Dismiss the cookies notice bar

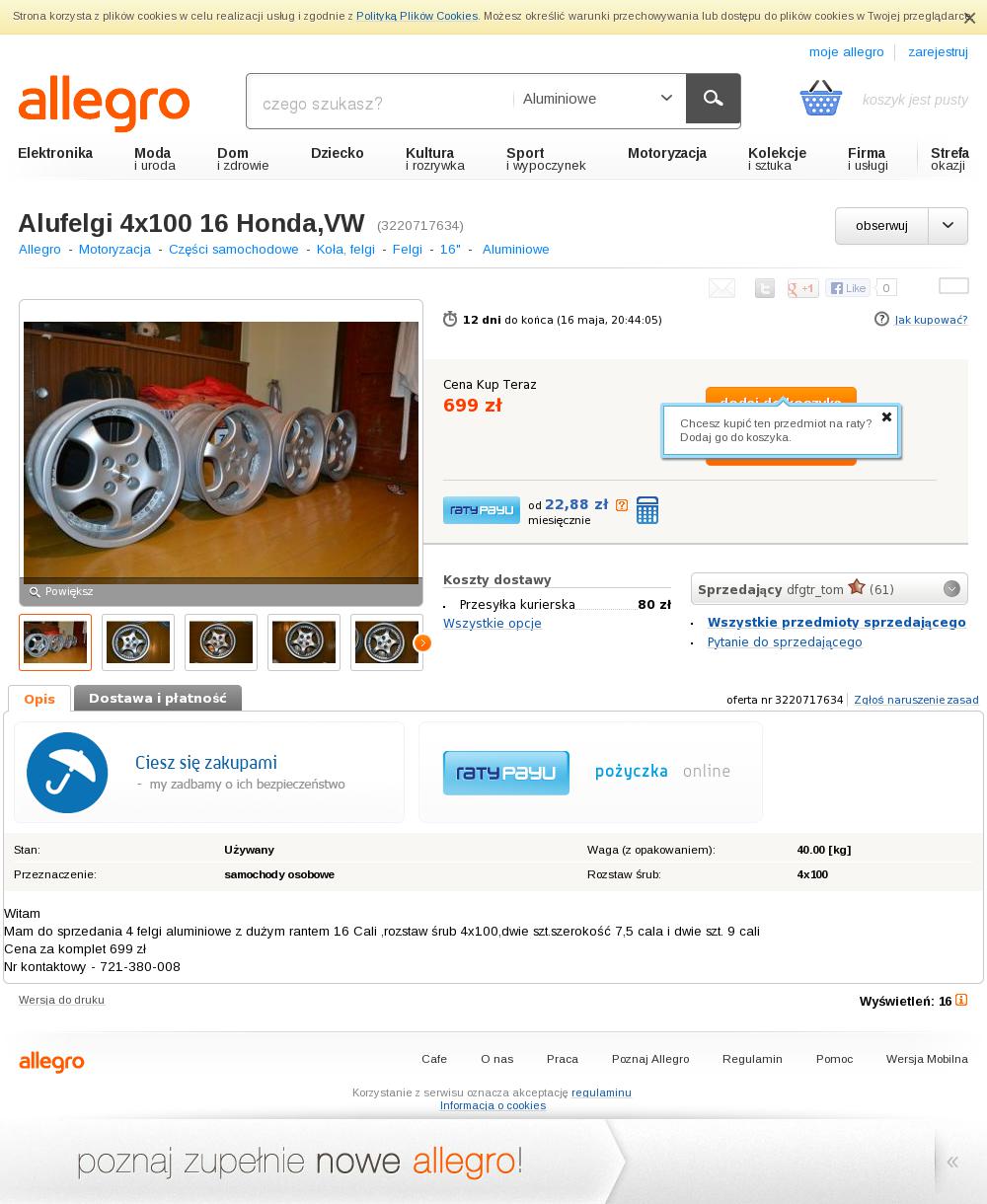click(x=969, y=18)
